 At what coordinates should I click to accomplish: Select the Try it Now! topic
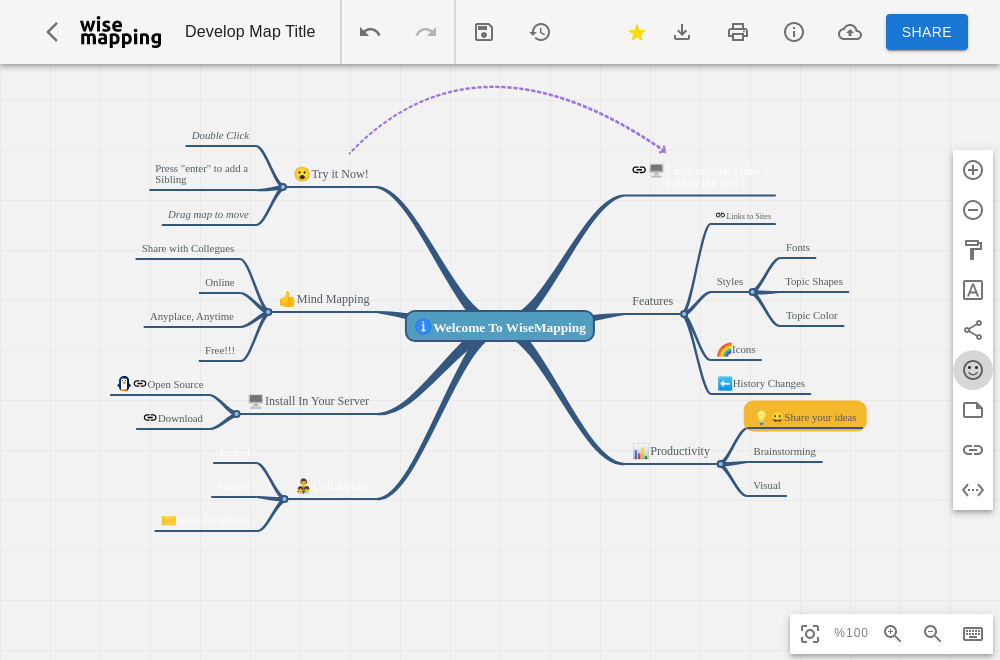[331, 174]
